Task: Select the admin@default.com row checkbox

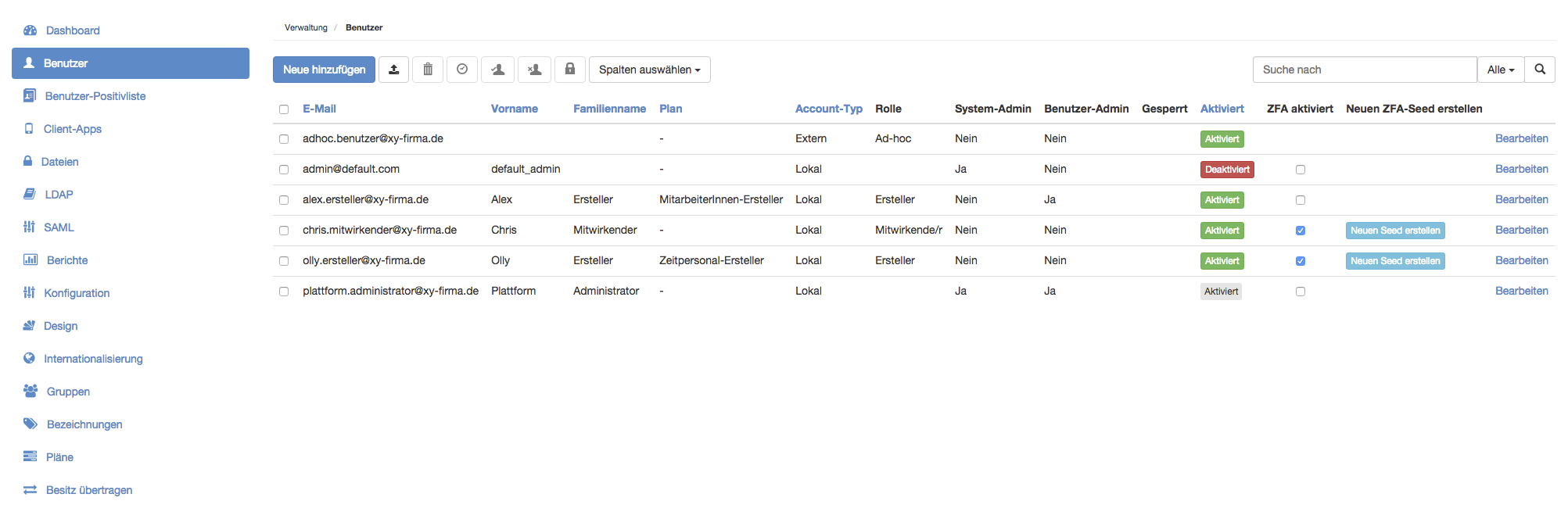Action: click(284, 170)
